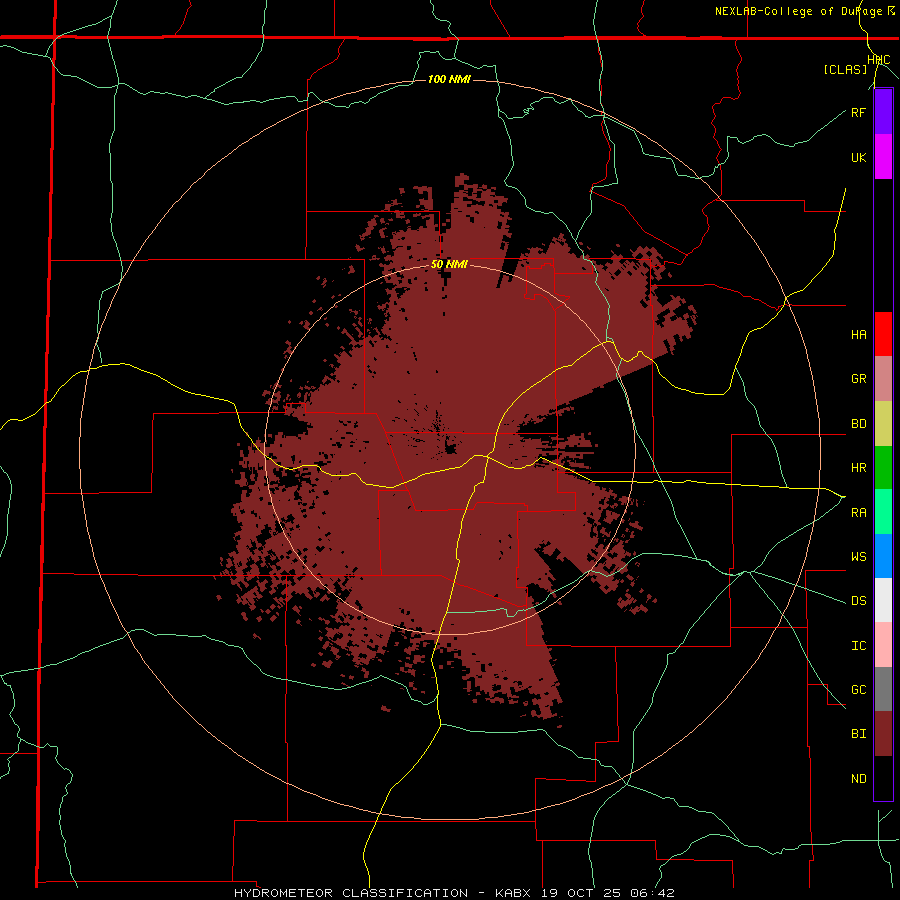The height and width of the screenshot is (900, 900).
Task: Select the BD yellow legend swatch
Action: coord(883,423)
